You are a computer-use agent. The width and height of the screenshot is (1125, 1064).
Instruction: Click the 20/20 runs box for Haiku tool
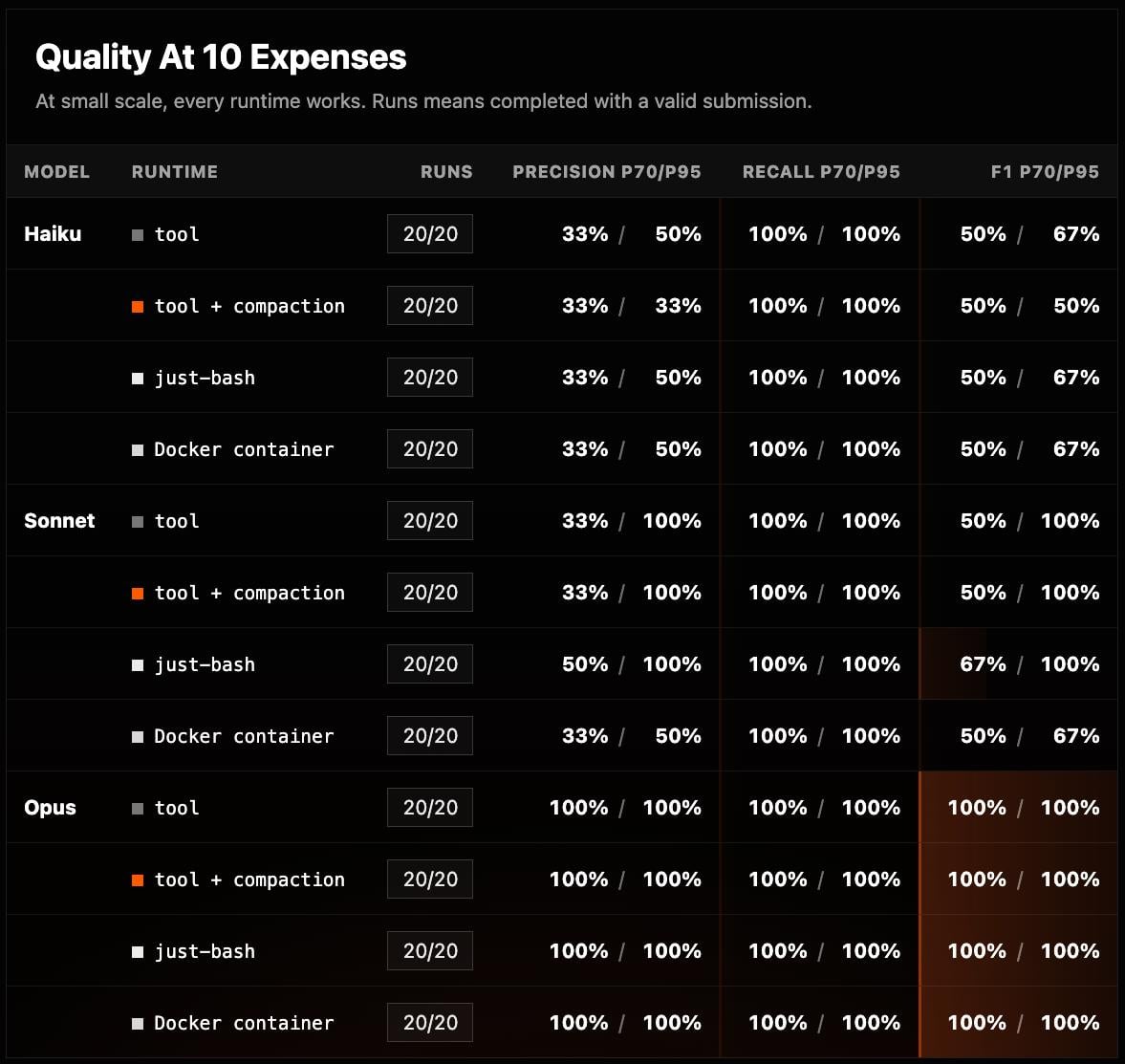pos(430,234)
